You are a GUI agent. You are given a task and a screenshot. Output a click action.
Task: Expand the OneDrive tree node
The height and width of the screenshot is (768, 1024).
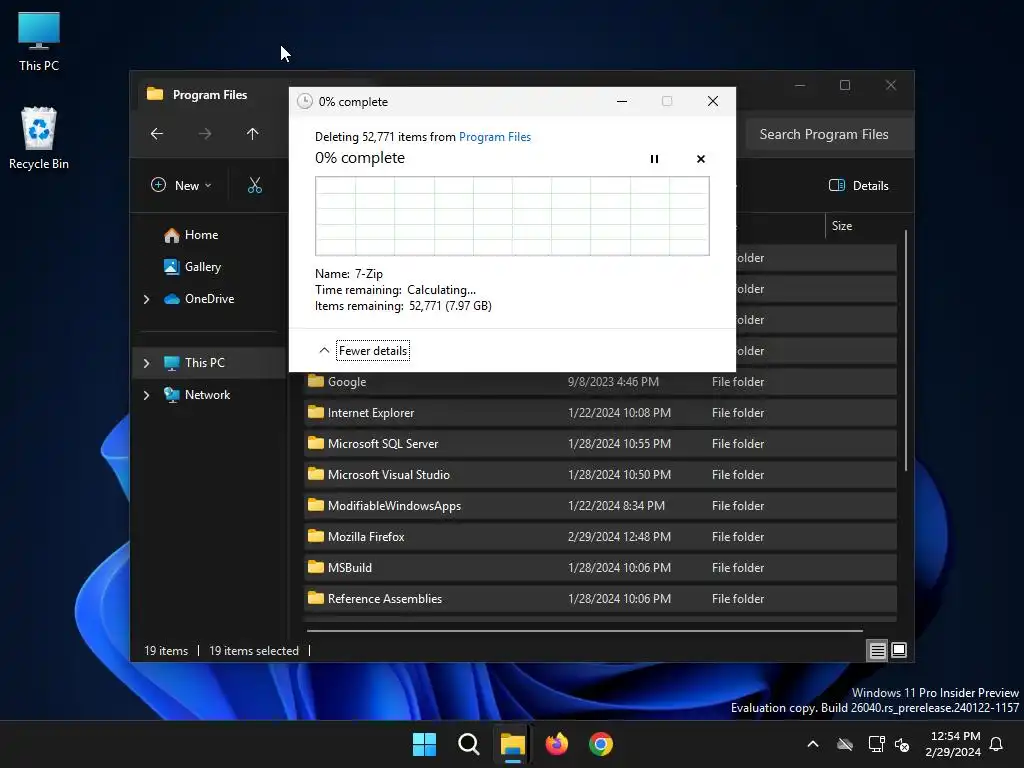146,299
